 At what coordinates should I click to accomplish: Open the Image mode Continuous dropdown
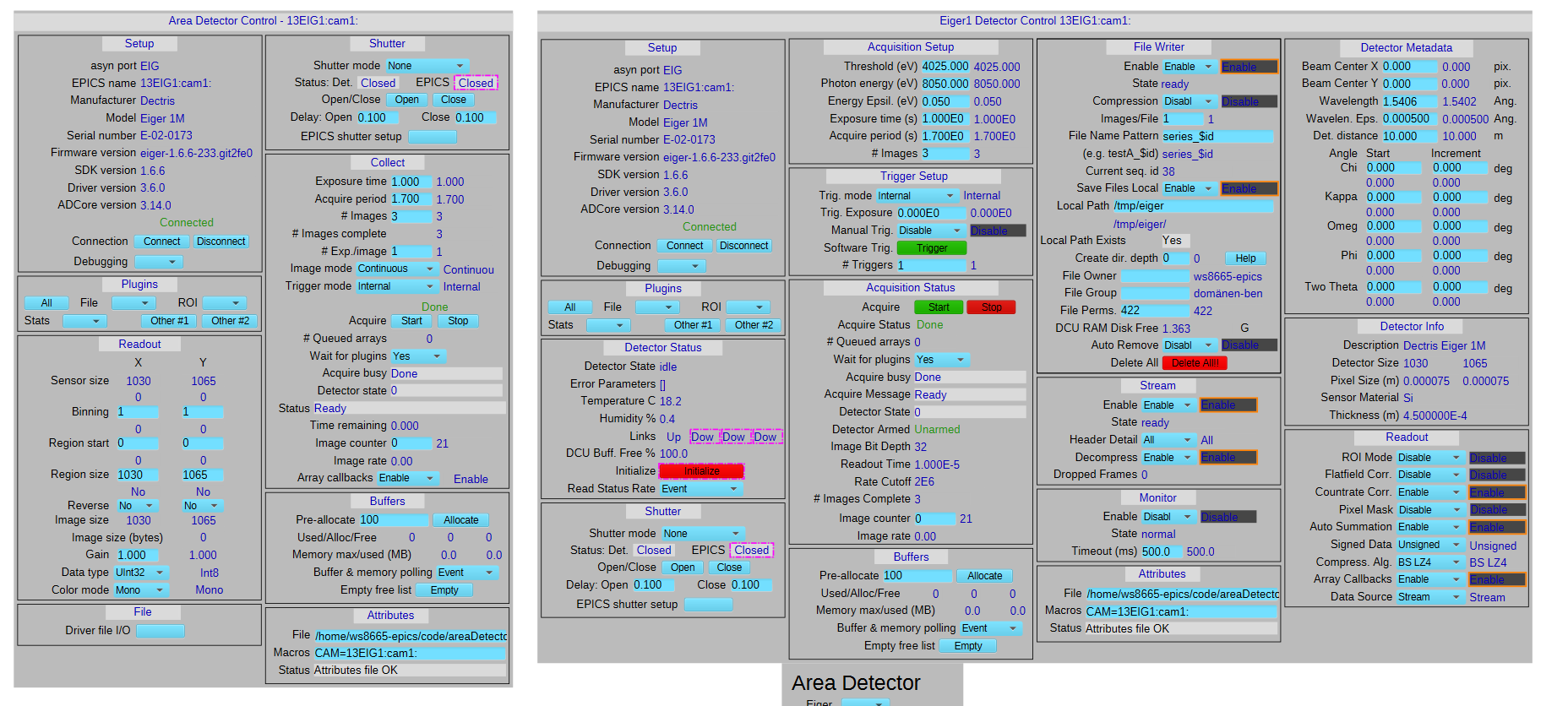(395, 269)
